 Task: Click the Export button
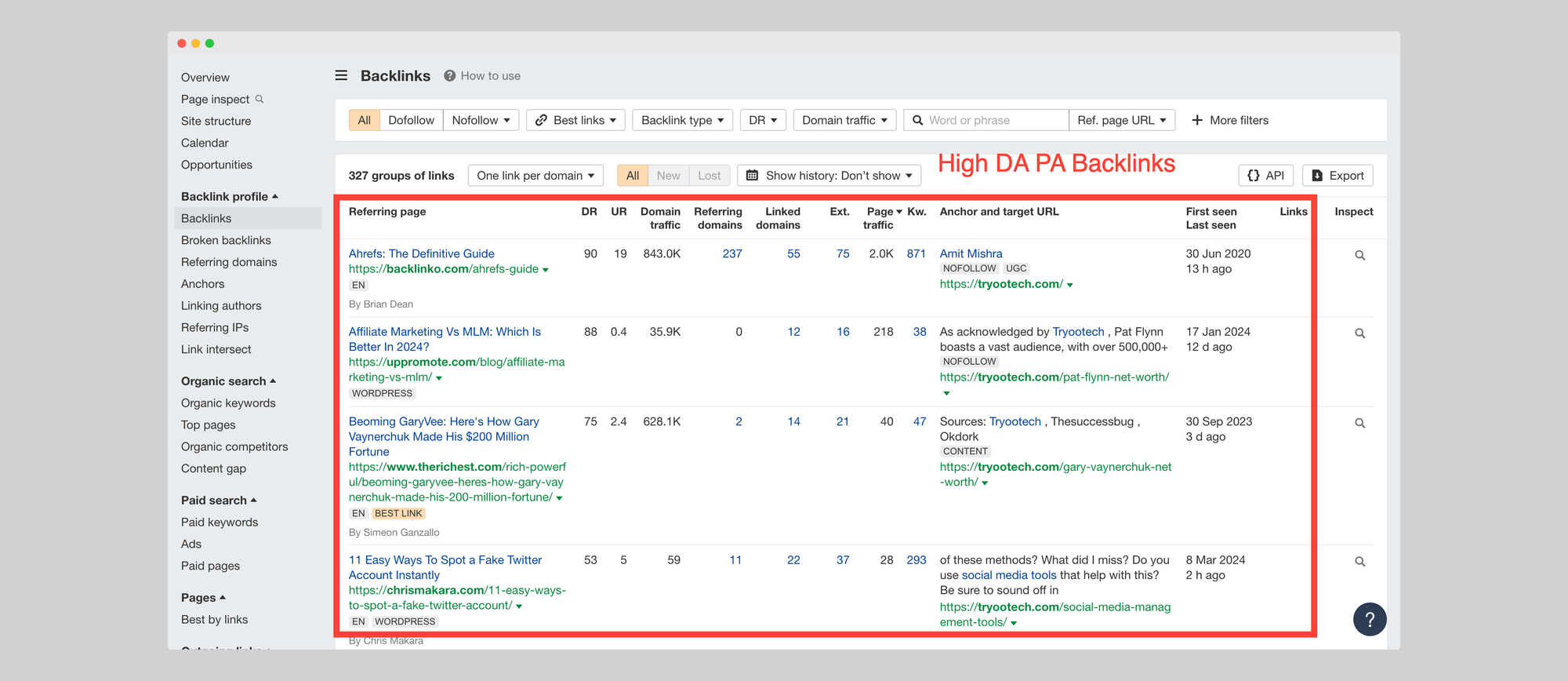click(1338, 176)
